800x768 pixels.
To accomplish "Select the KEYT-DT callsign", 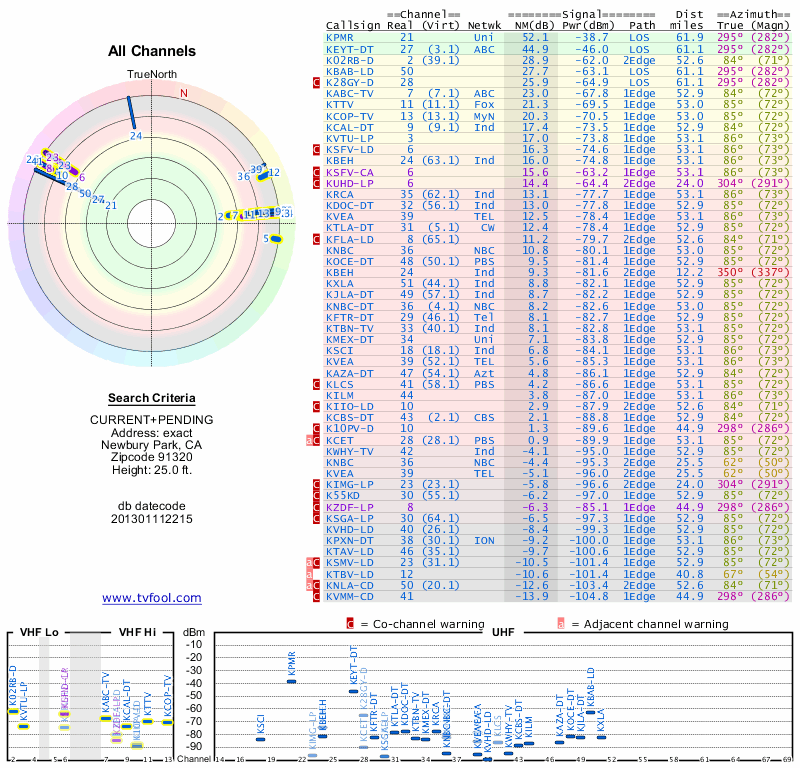I will click(350, 49).
